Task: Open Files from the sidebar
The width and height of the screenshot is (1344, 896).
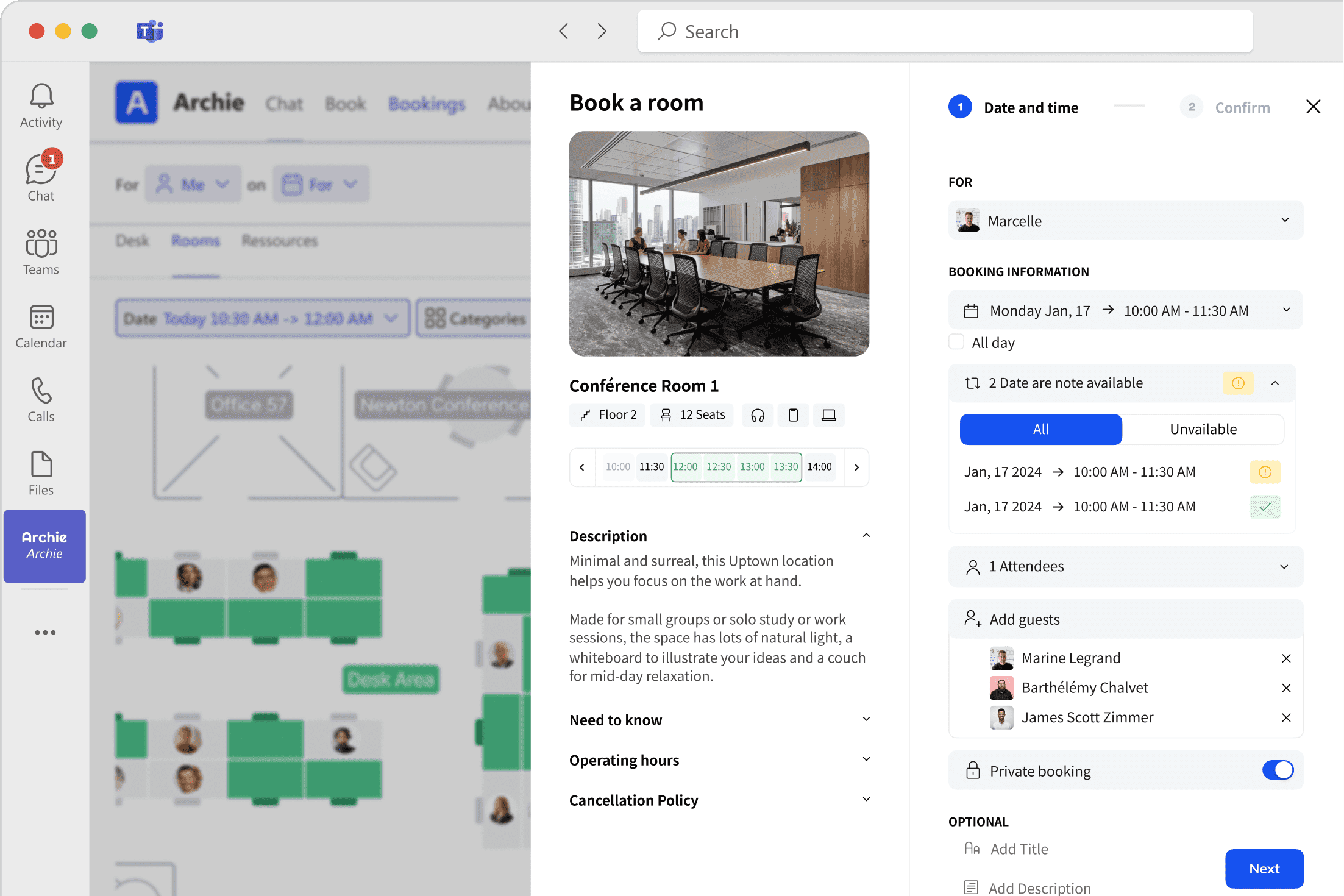Action: tap(40, 472)
